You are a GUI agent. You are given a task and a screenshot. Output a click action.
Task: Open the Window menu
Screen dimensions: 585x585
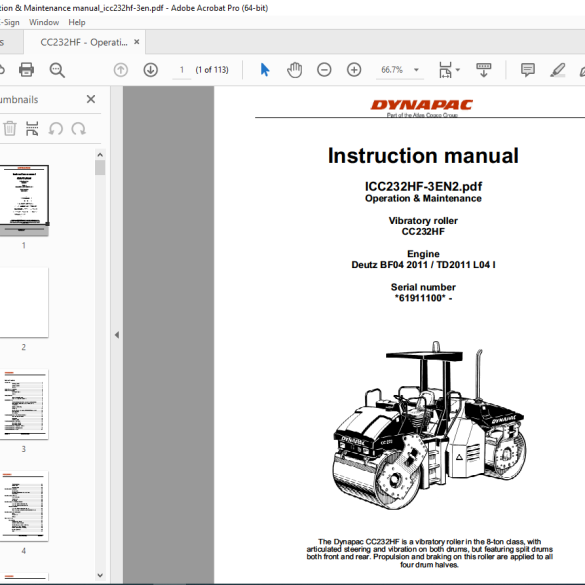pos(44,22)
